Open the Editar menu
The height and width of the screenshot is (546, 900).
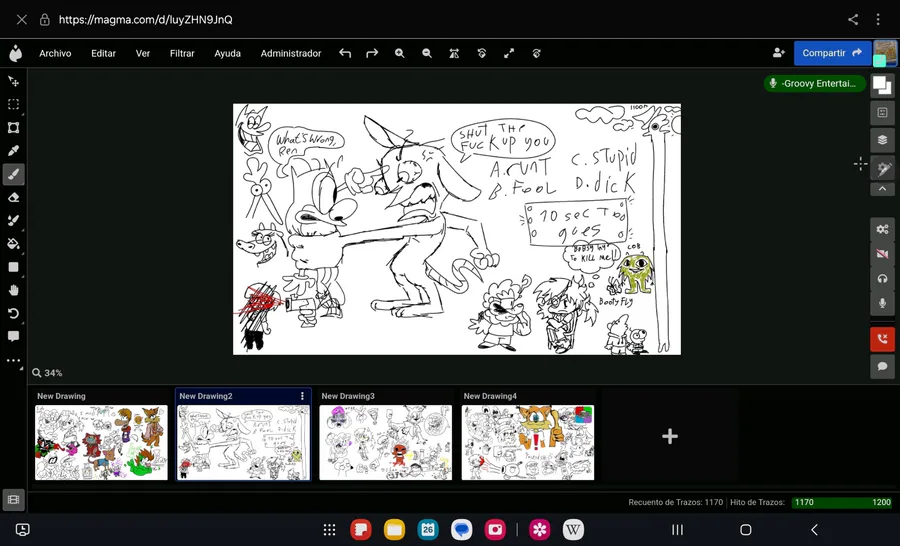pyautogui.click(x=103, y=53)
